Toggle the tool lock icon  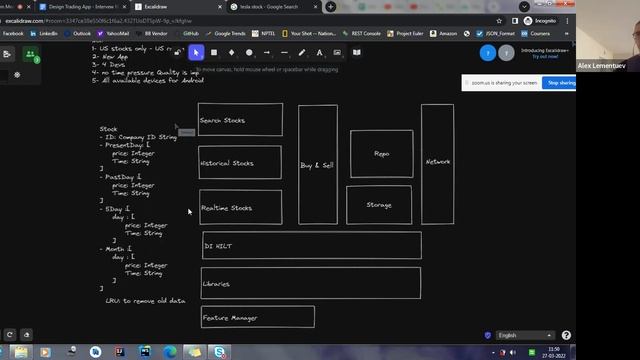178,53
